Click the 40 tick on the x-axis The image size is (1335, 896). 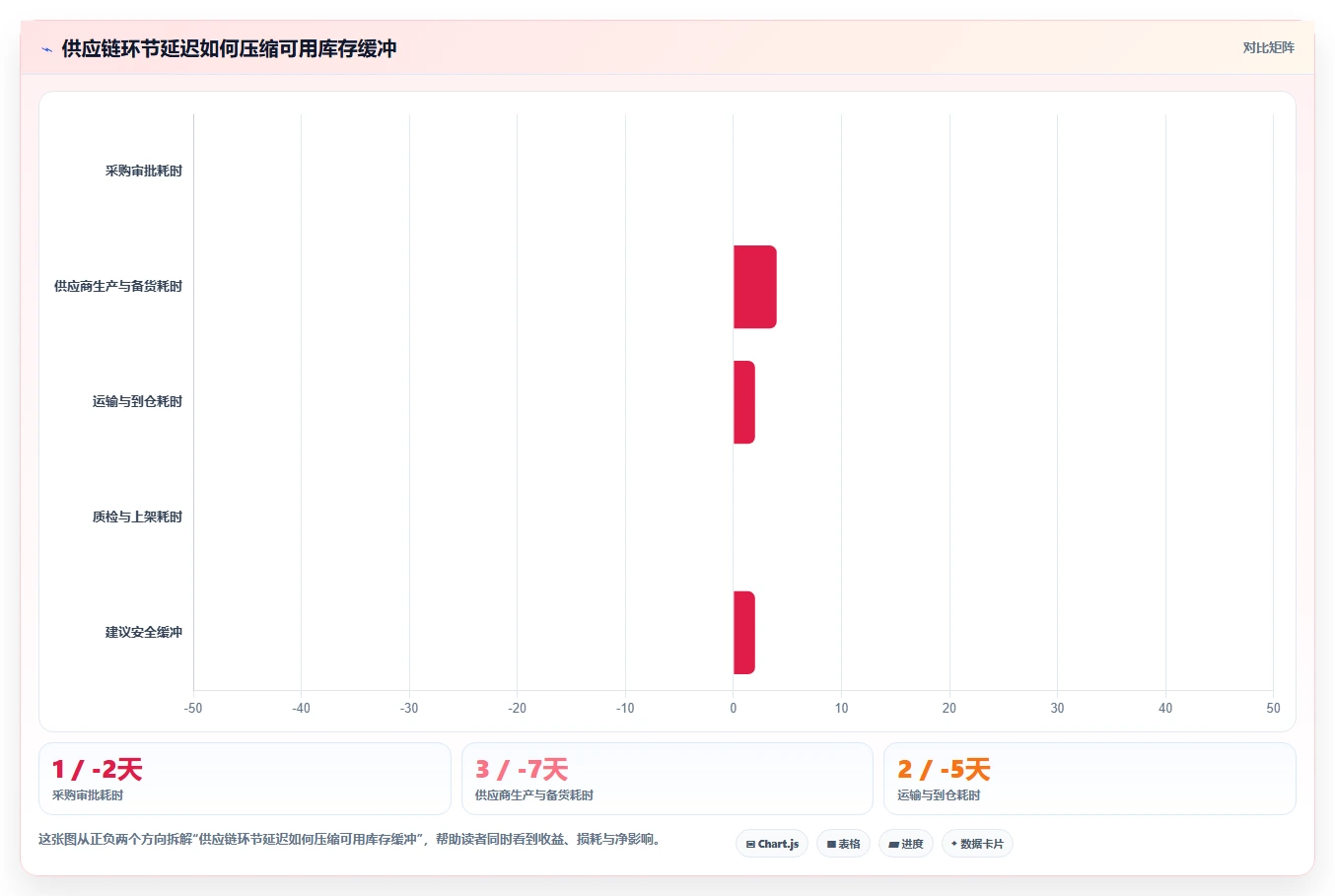point(1165,708)
